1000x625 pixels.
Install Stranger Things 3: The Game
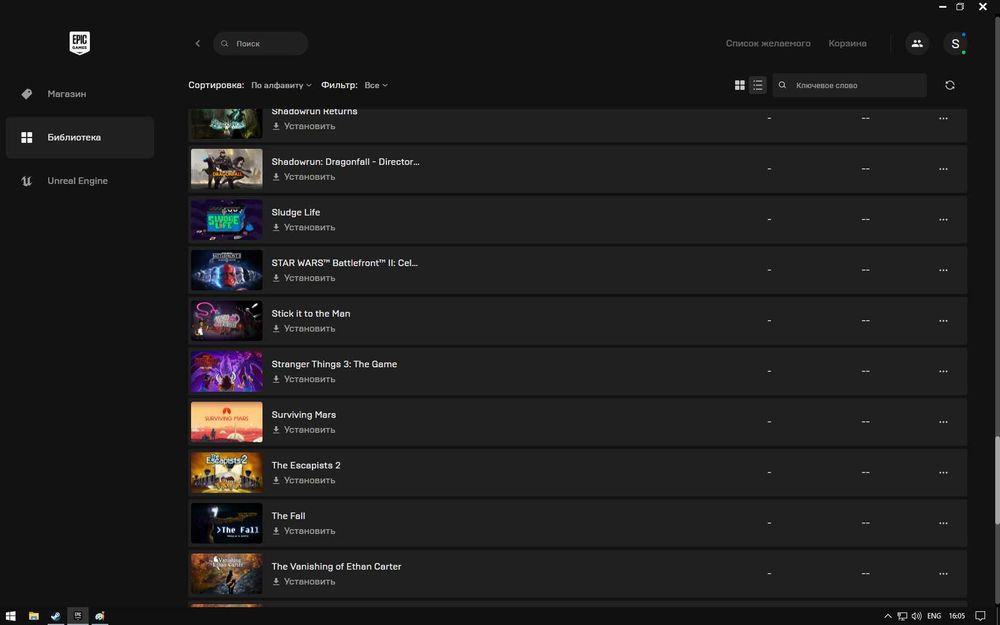304,379
